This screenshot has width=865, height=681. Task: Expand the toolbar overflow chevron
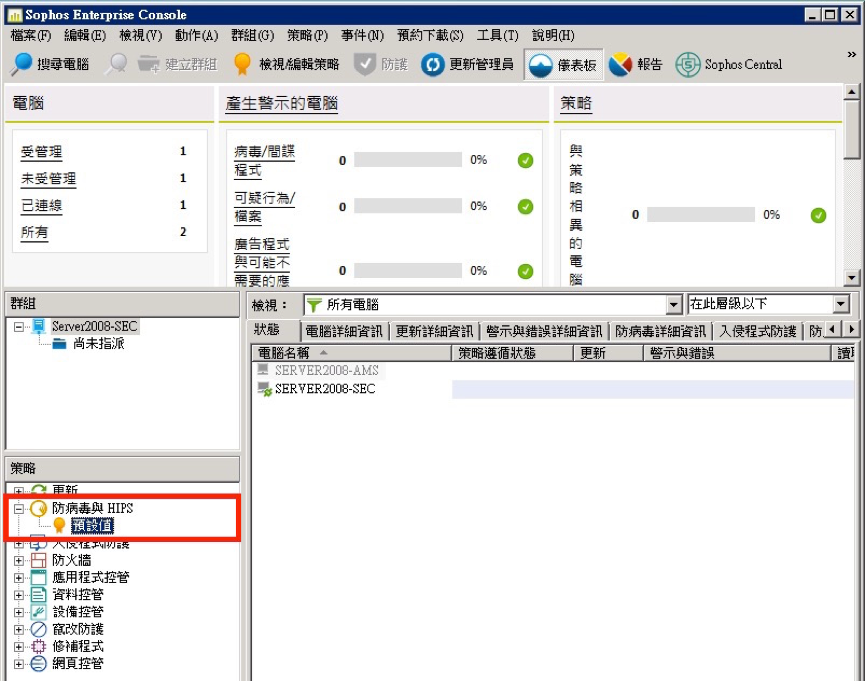[851, 55]
